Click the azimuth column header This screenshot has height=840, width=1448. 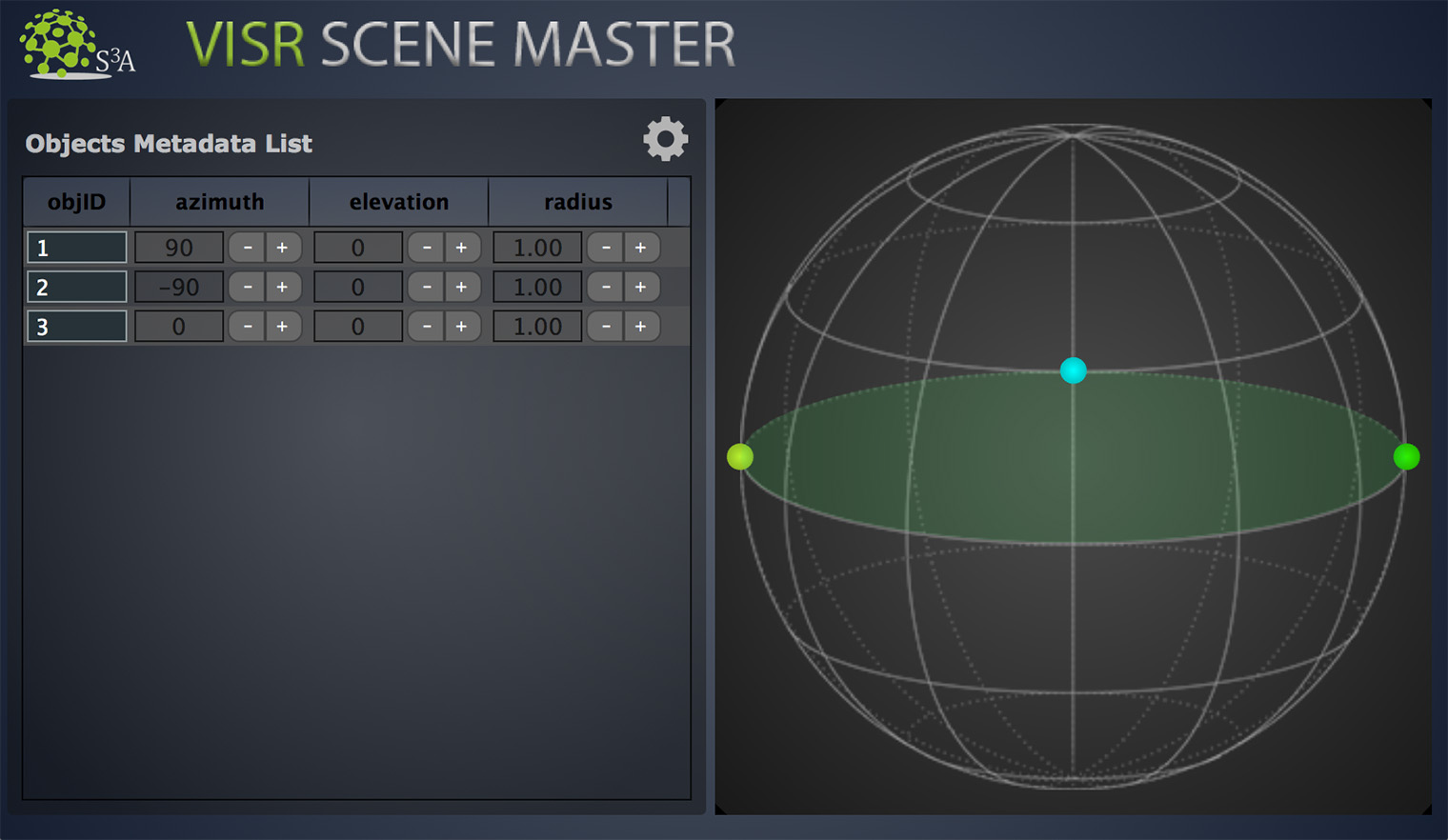click(219, 202)
